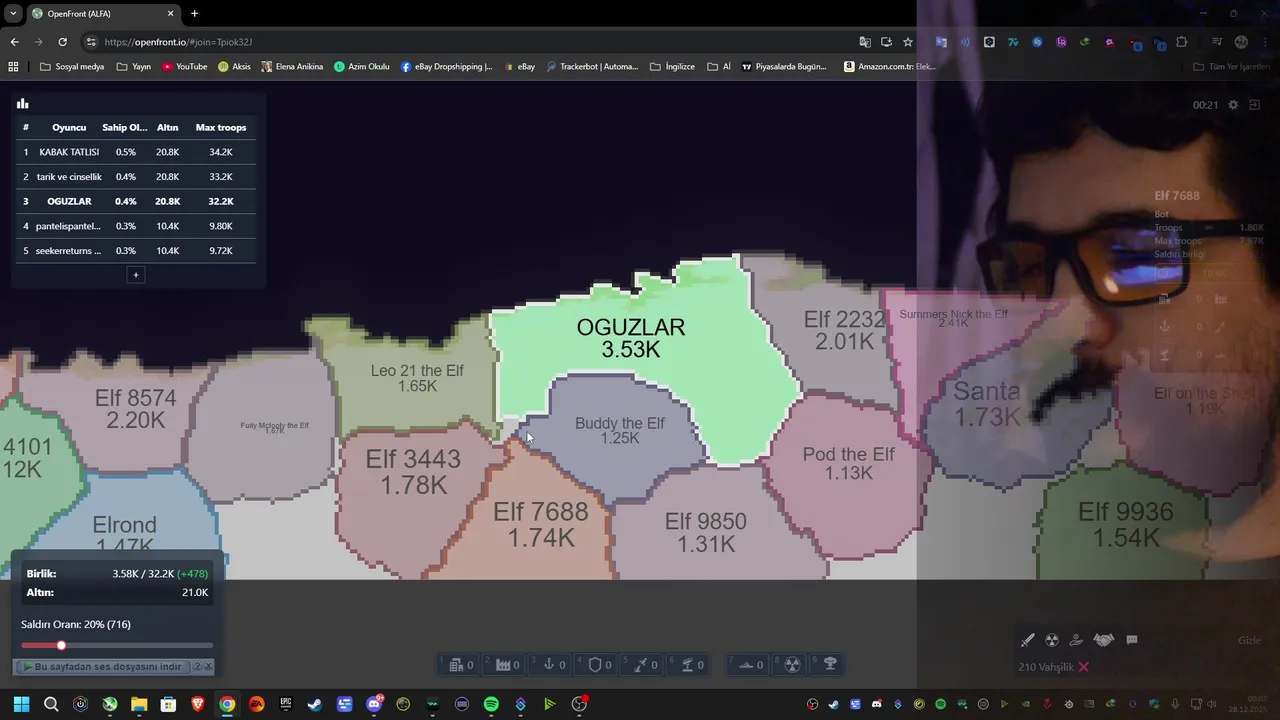Open the Yayın bookmarks folder

(x=133, y=67)
